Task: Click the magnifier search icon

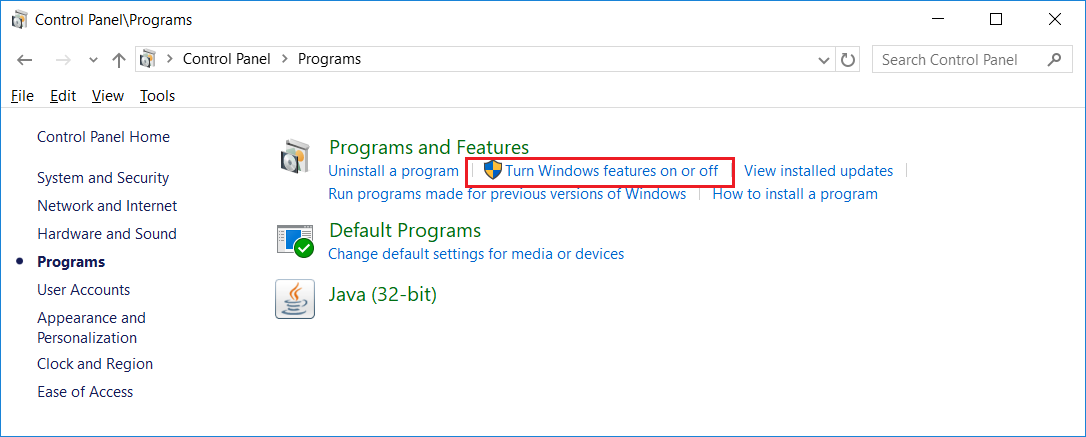Action: tap(1054, 60)
